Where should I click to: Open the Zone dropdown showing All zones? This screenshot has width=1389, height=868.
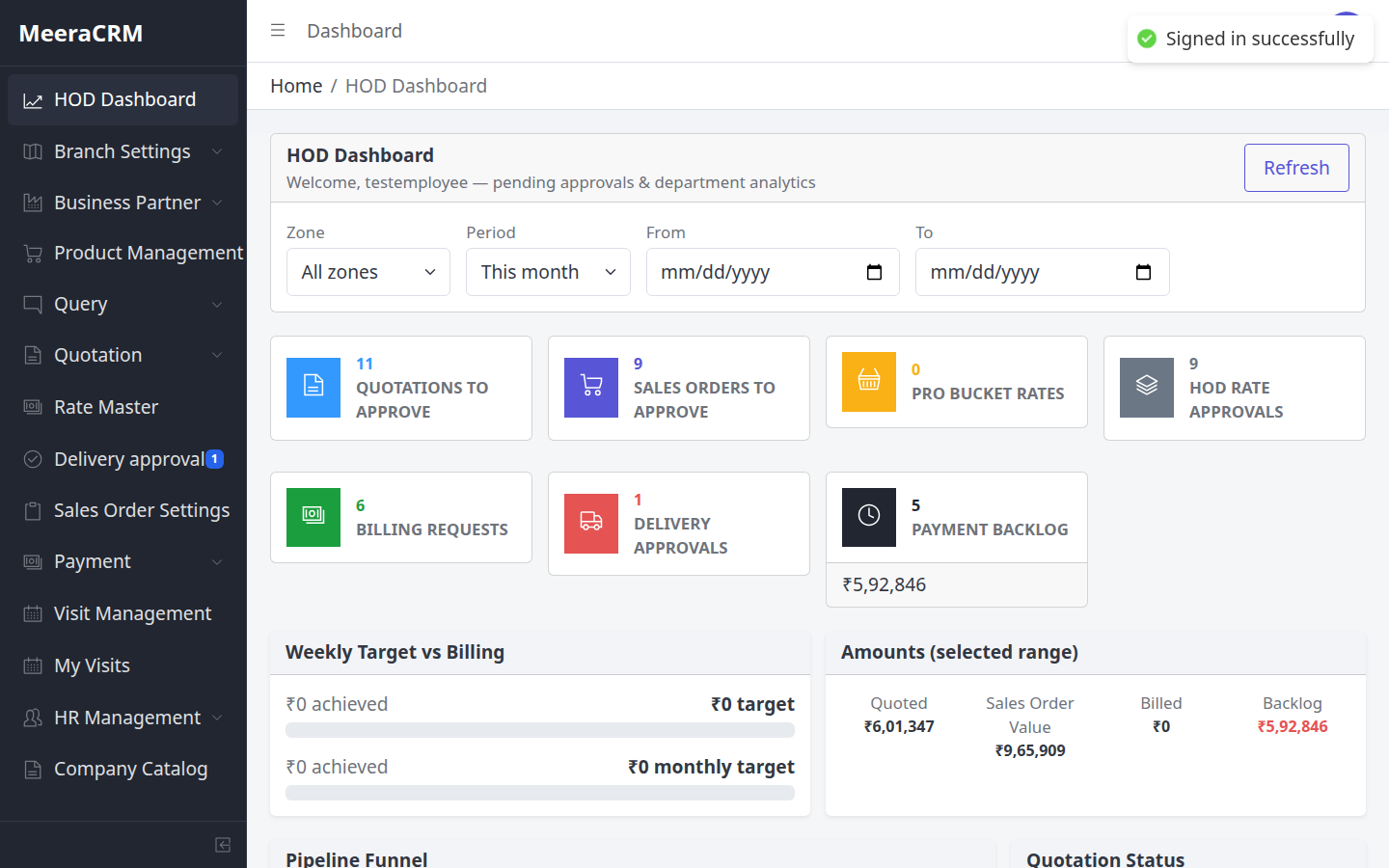(368, 272)
